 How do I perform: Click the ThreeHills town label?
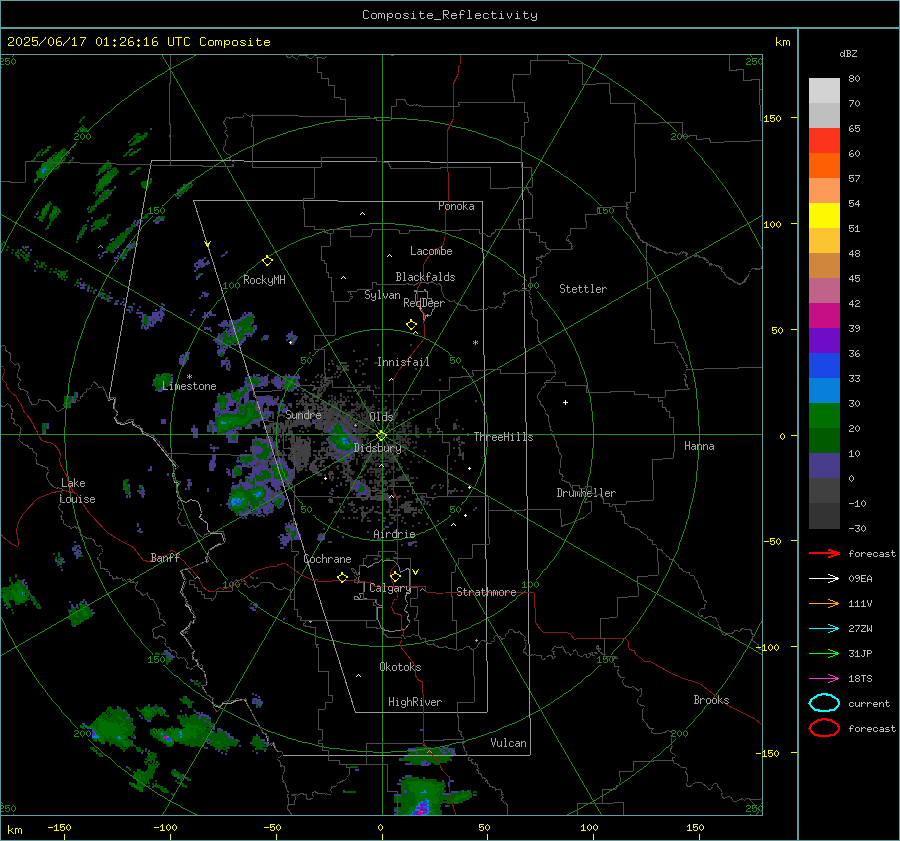(x=503, y=437)
